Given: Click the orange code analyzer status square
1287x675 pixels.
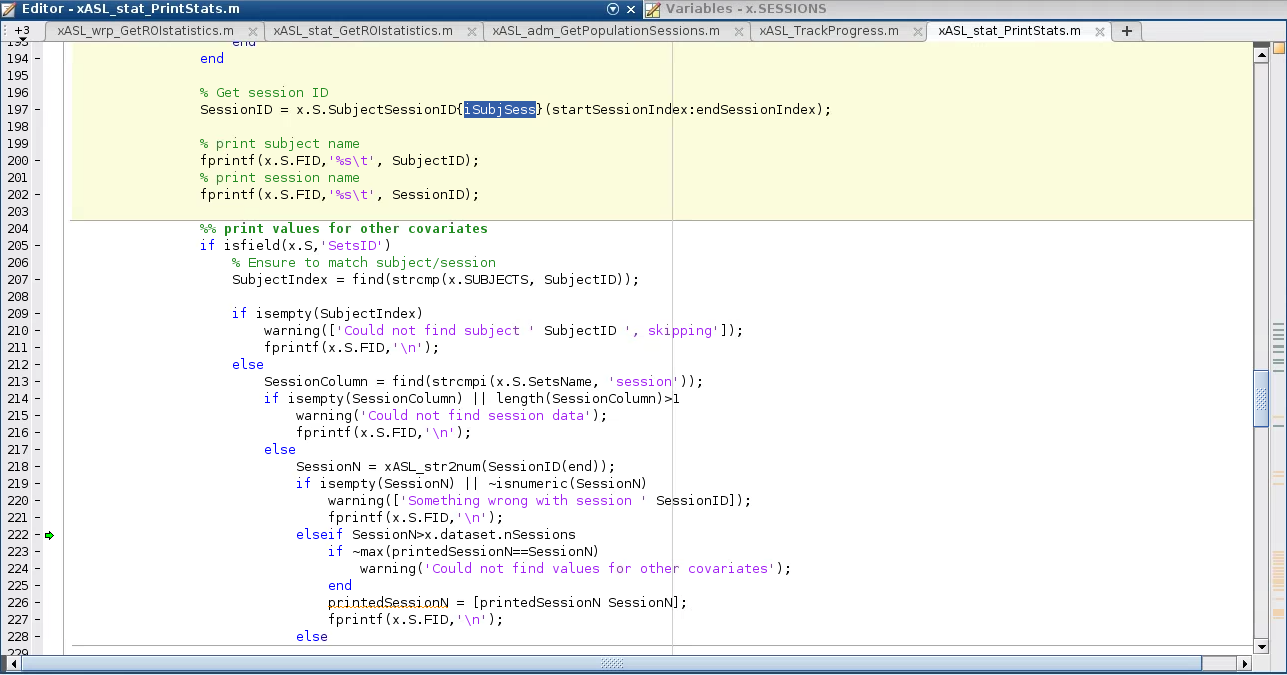Looking at the screenshot, I should click(1278, 49).
